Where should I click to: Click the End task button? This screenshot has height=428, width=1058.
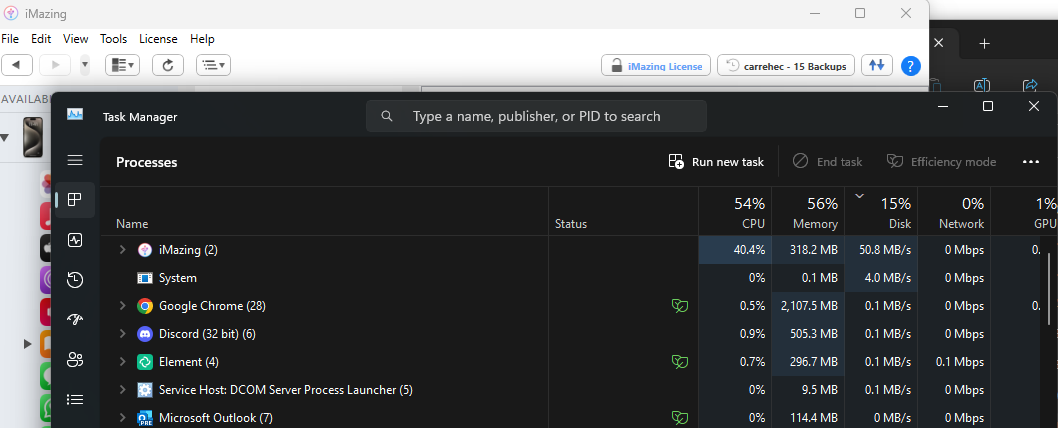(x=827, y=162)
